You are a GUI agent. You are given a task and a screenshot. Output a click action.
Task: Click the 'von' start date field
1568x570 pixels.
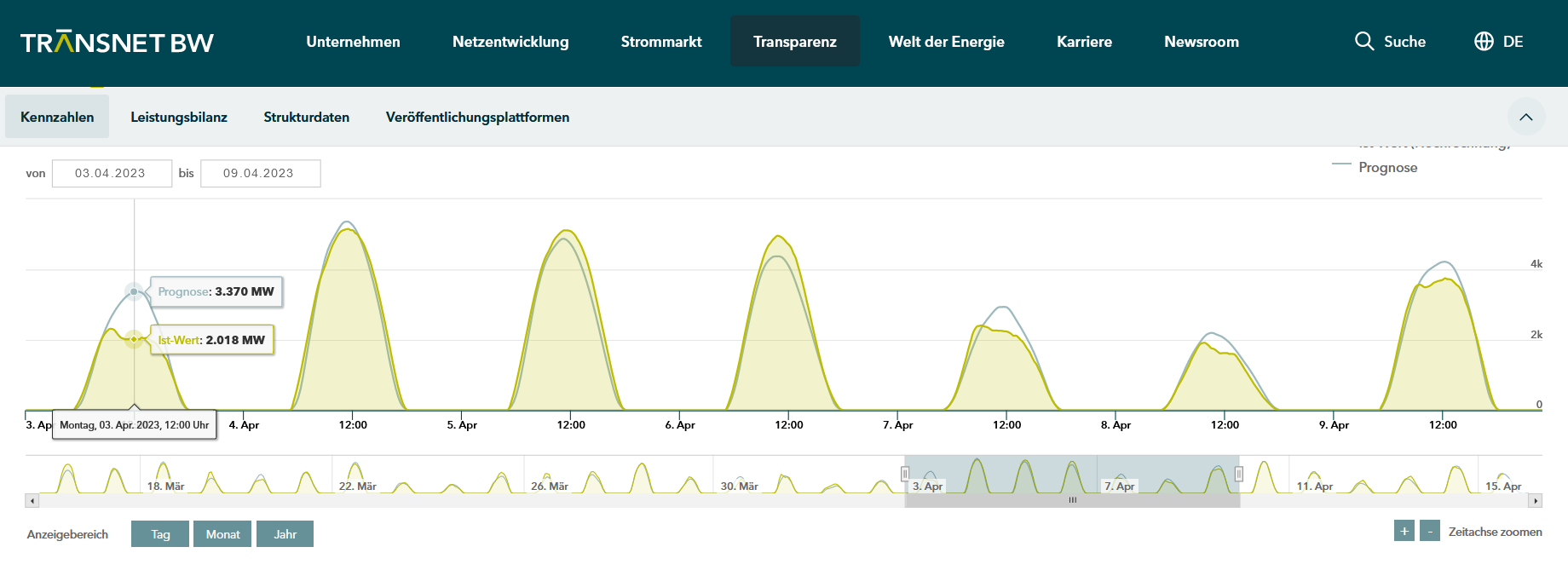pos(112,173)
